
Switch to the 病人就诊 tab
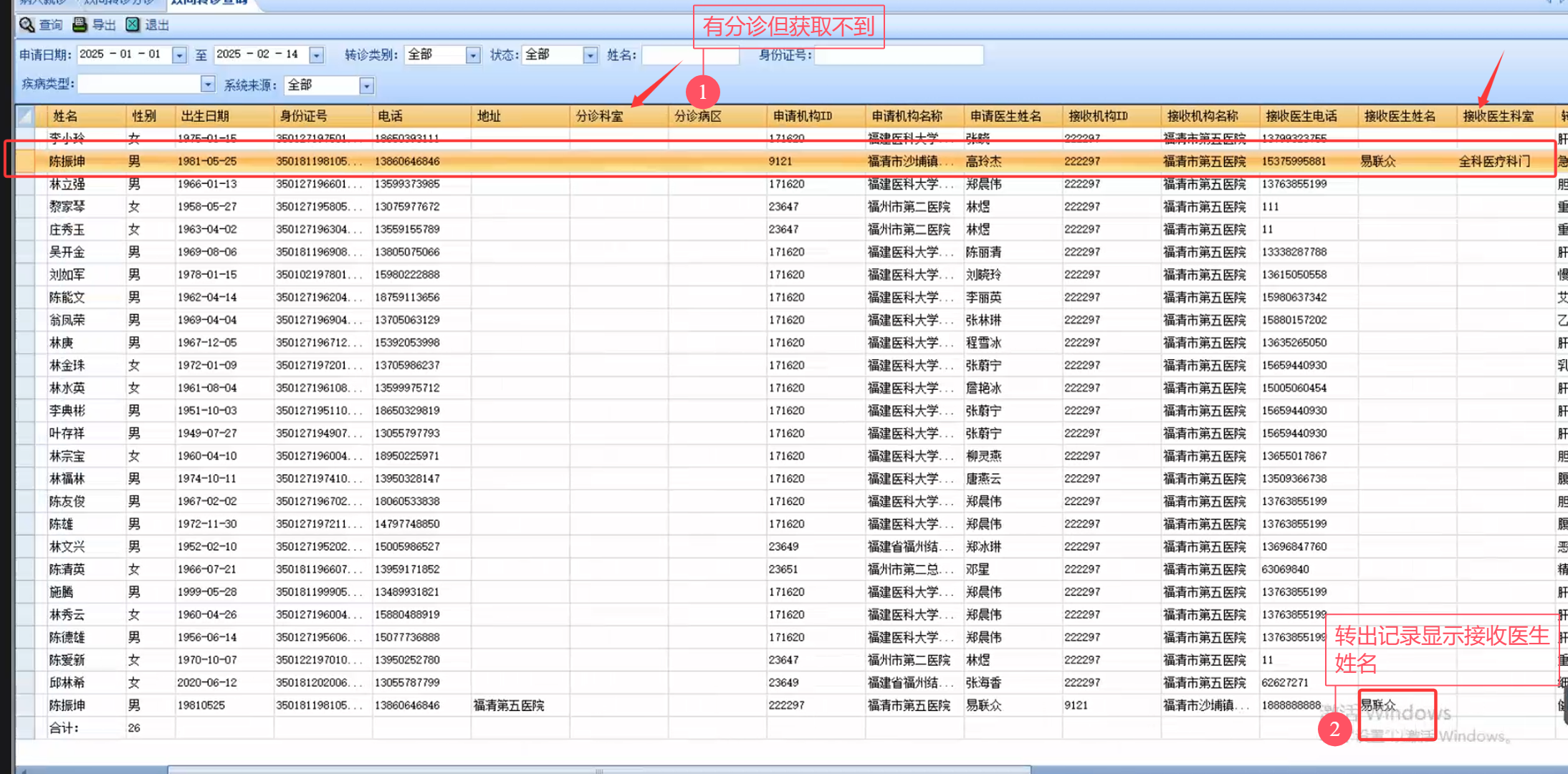coord(43,2)
